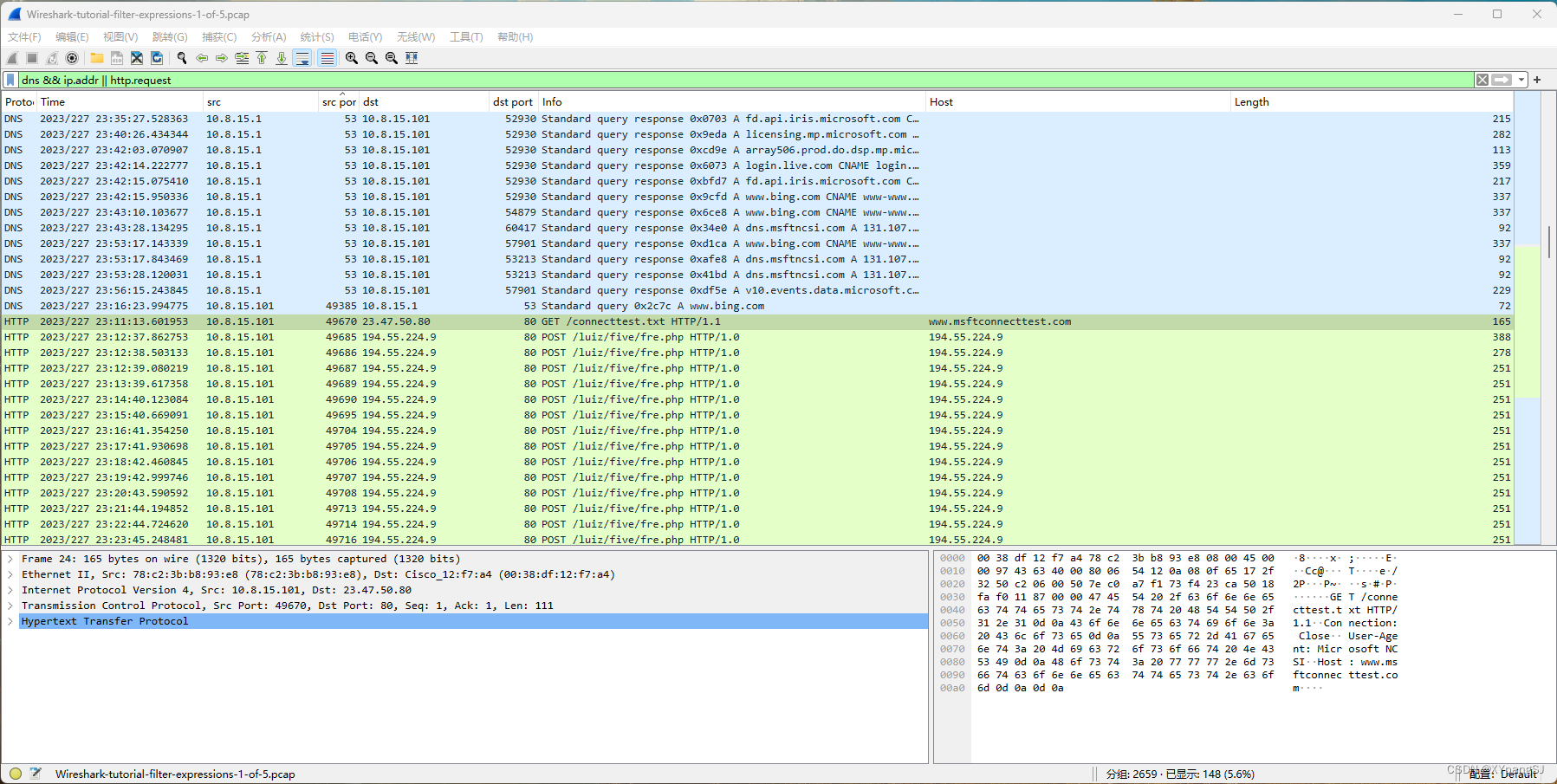Select DNS query for www.bing.com packet
1557x784 pixels.
coord(757,306)
